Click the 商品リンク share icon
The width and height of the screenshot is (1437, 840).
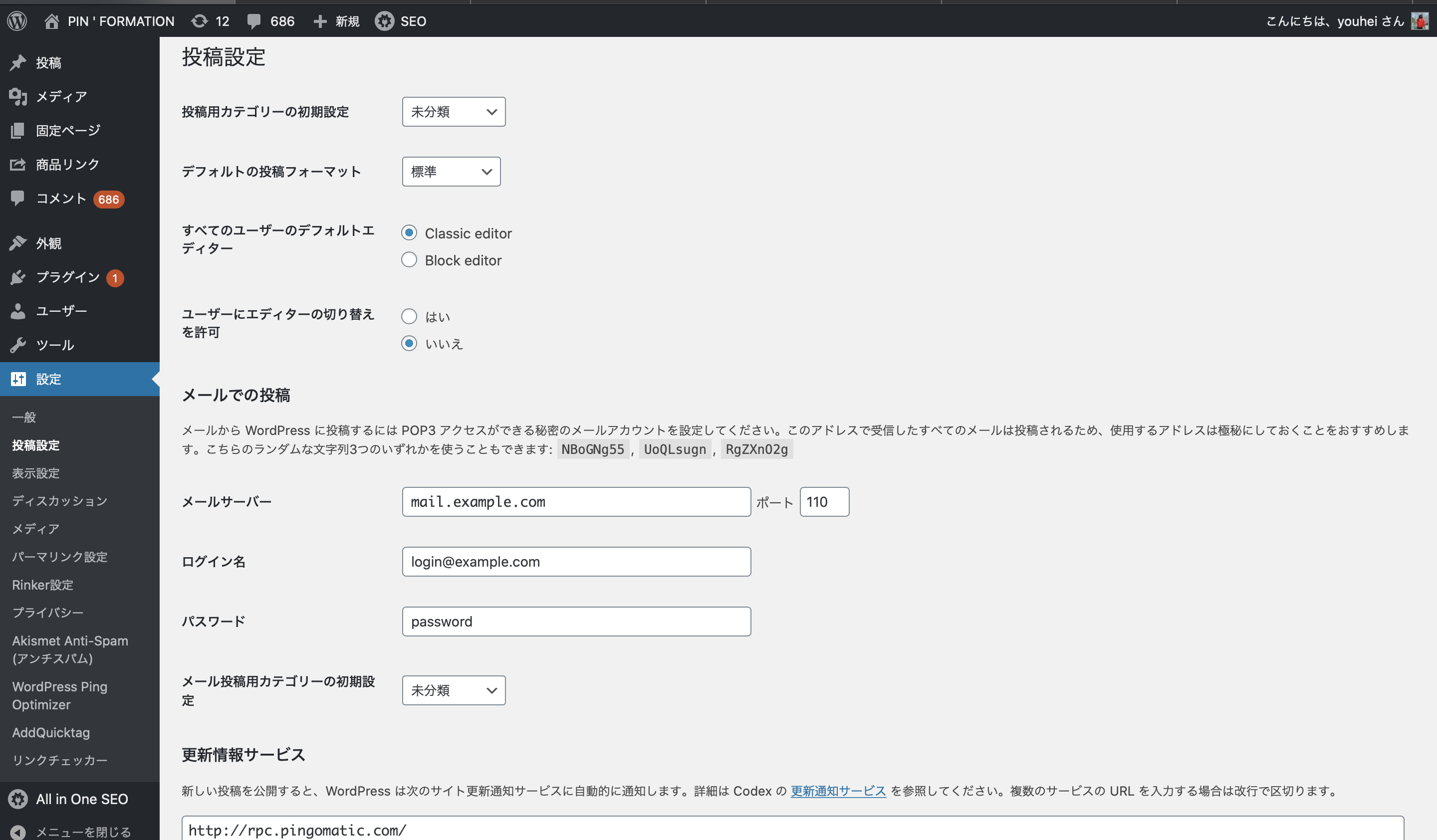[x=18, y=164]
